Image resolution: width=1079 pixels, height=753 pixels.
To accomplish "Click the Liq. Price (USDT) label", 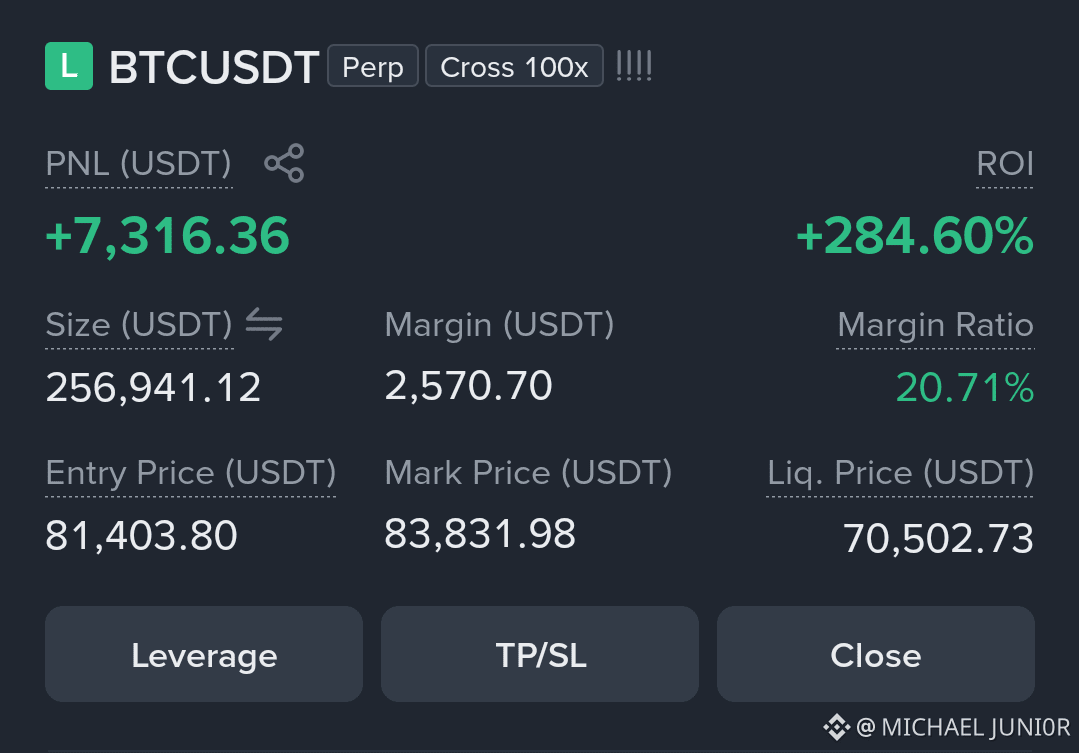I will pyautogui.click(x=900, y=473).
